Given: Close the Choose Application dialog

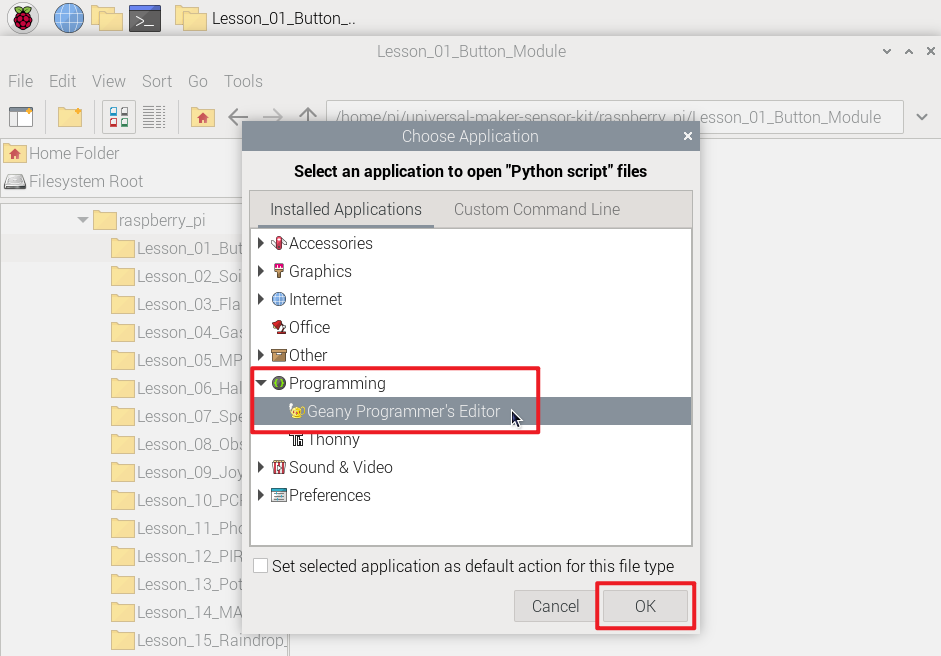Looking at the screenshot, I should point(688,136).
